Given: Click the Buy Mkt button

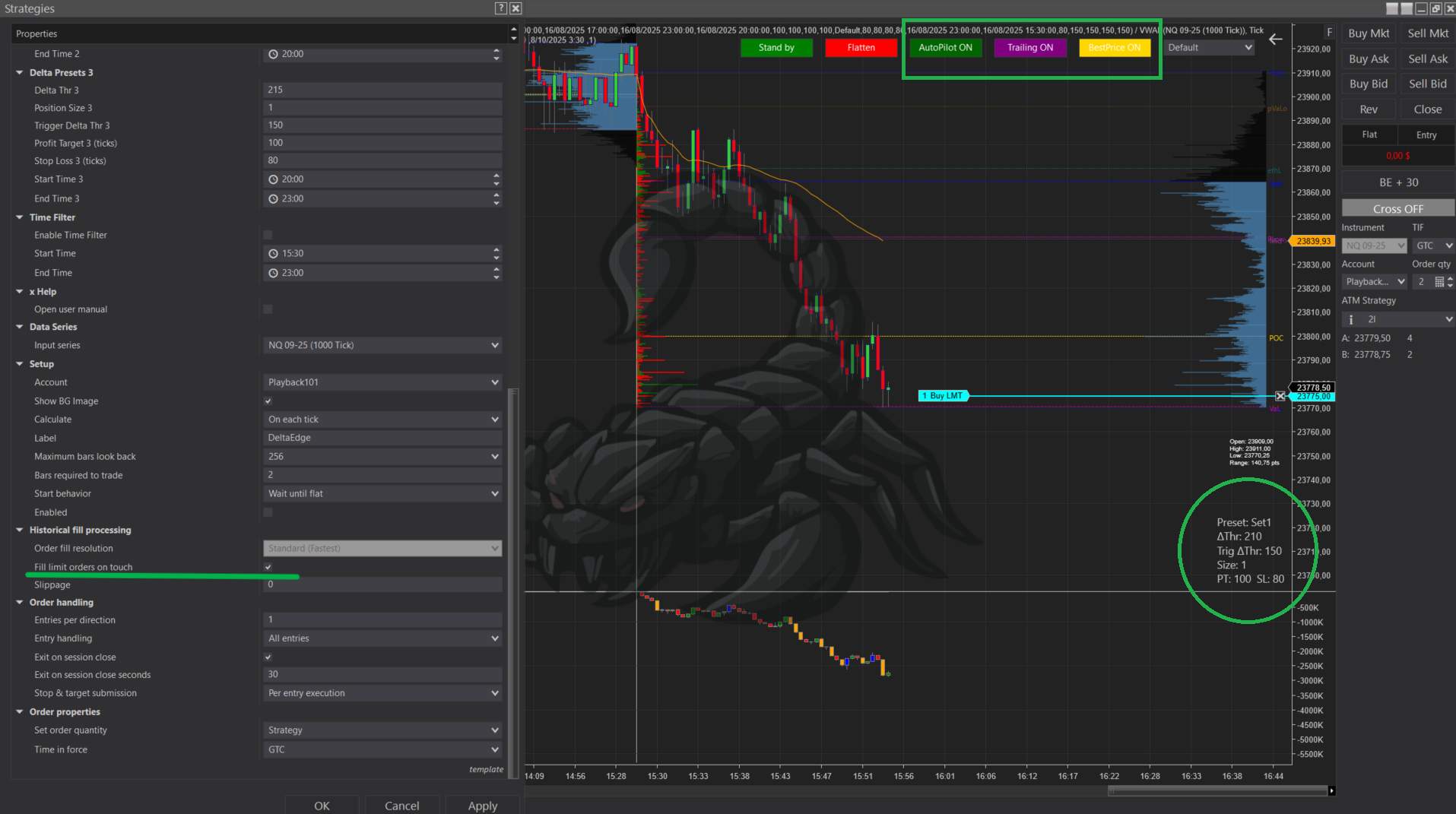Looking at the screenshot, I should pyautogui.click(x=1369, y=33).
